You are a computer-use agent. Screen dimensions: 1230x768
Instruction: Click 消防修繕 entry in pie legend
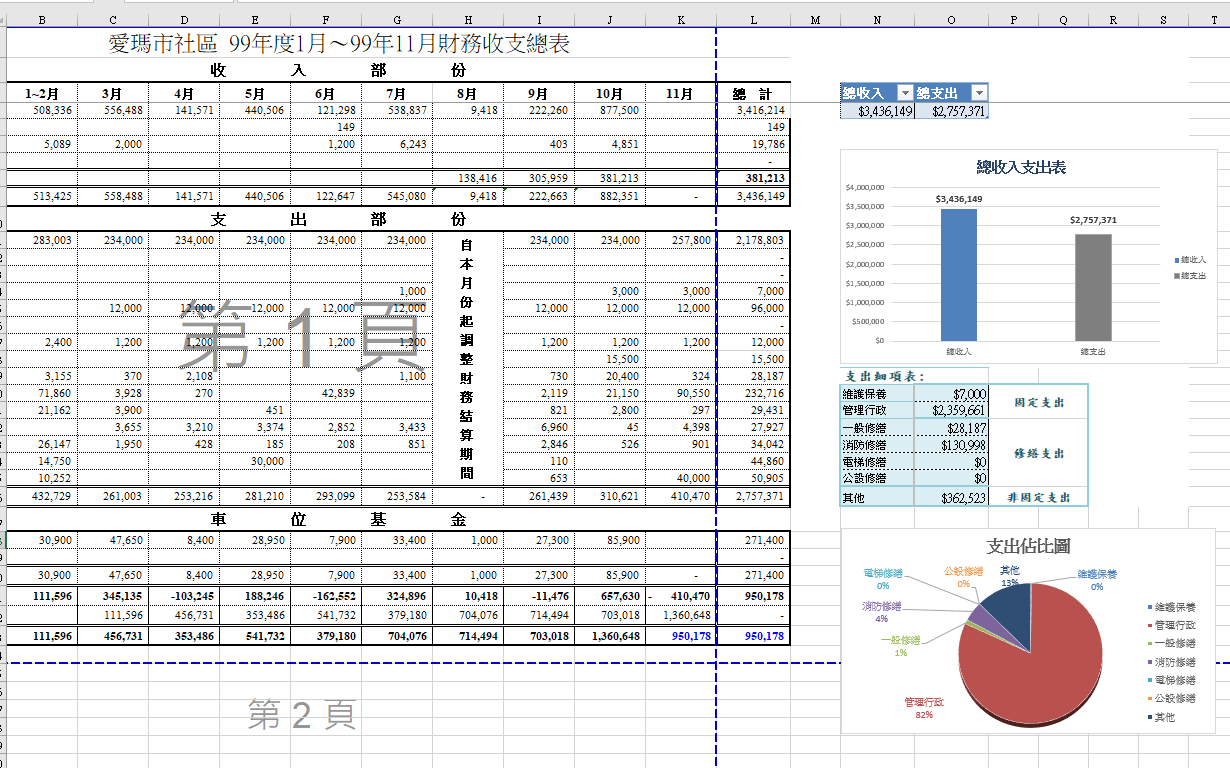click(x=1174, y=662)
